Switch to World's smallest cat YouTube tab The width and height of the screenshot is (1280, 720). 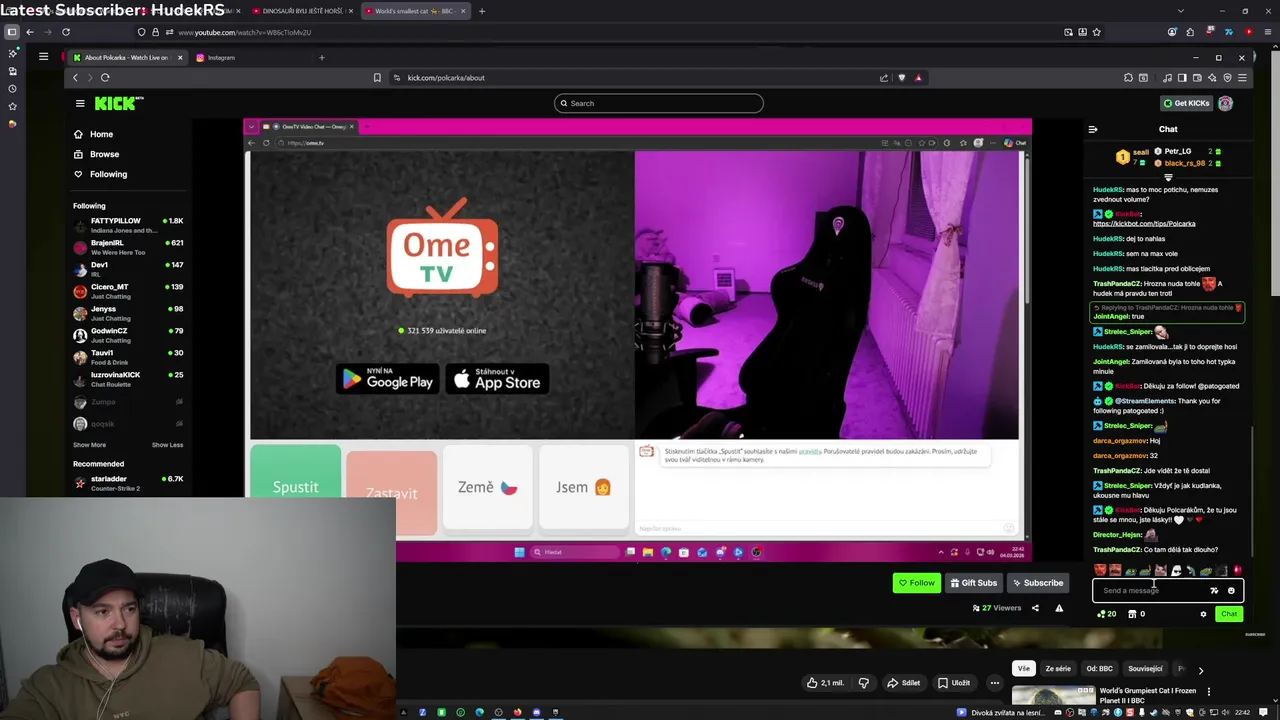[413, 11]
